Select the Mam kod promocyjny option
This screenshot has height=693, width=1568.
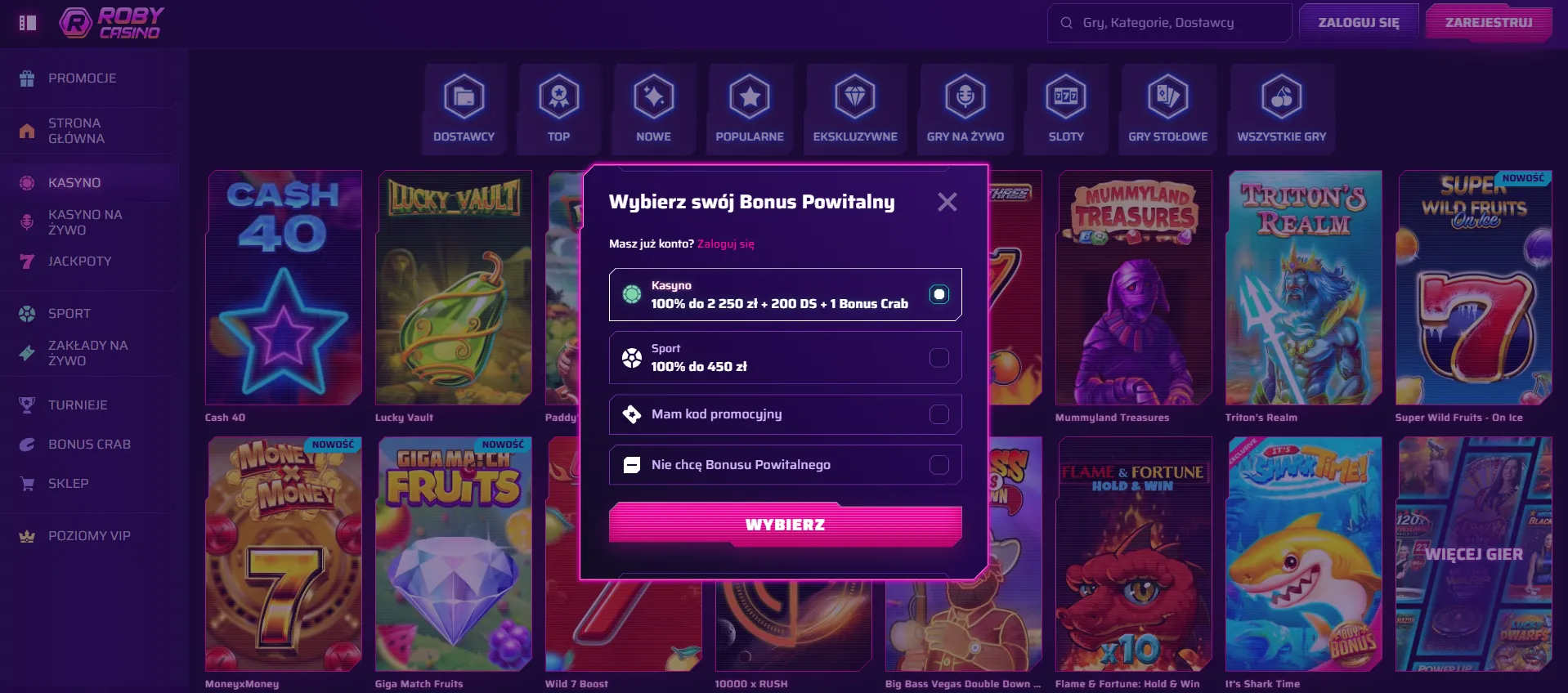[785, 414]
